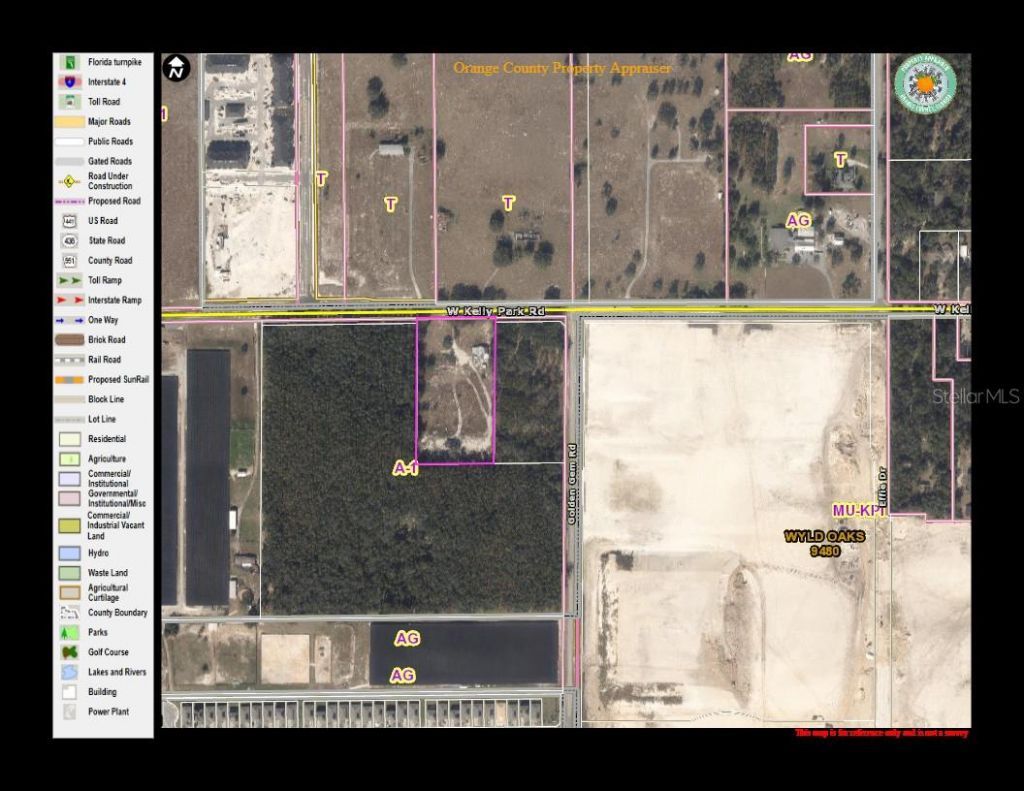Select the Power Plant legend icon
Viewport: 1024px width, 791px height.
click(x=68, y=711)
